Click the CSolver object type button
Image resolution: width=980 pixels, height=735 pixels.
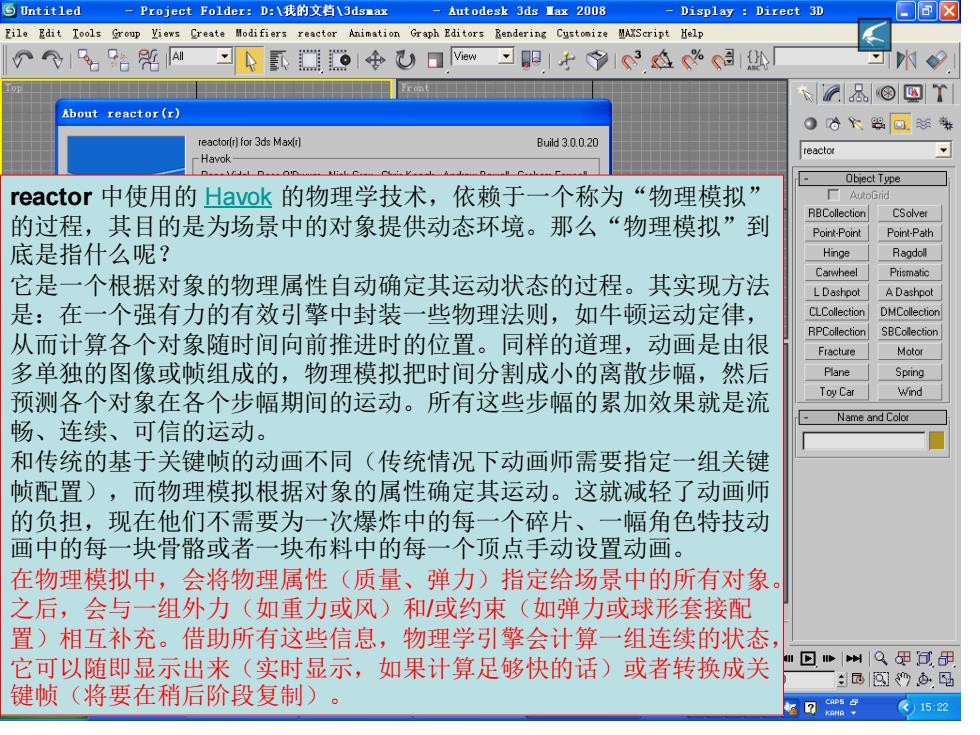coord(909,214)
